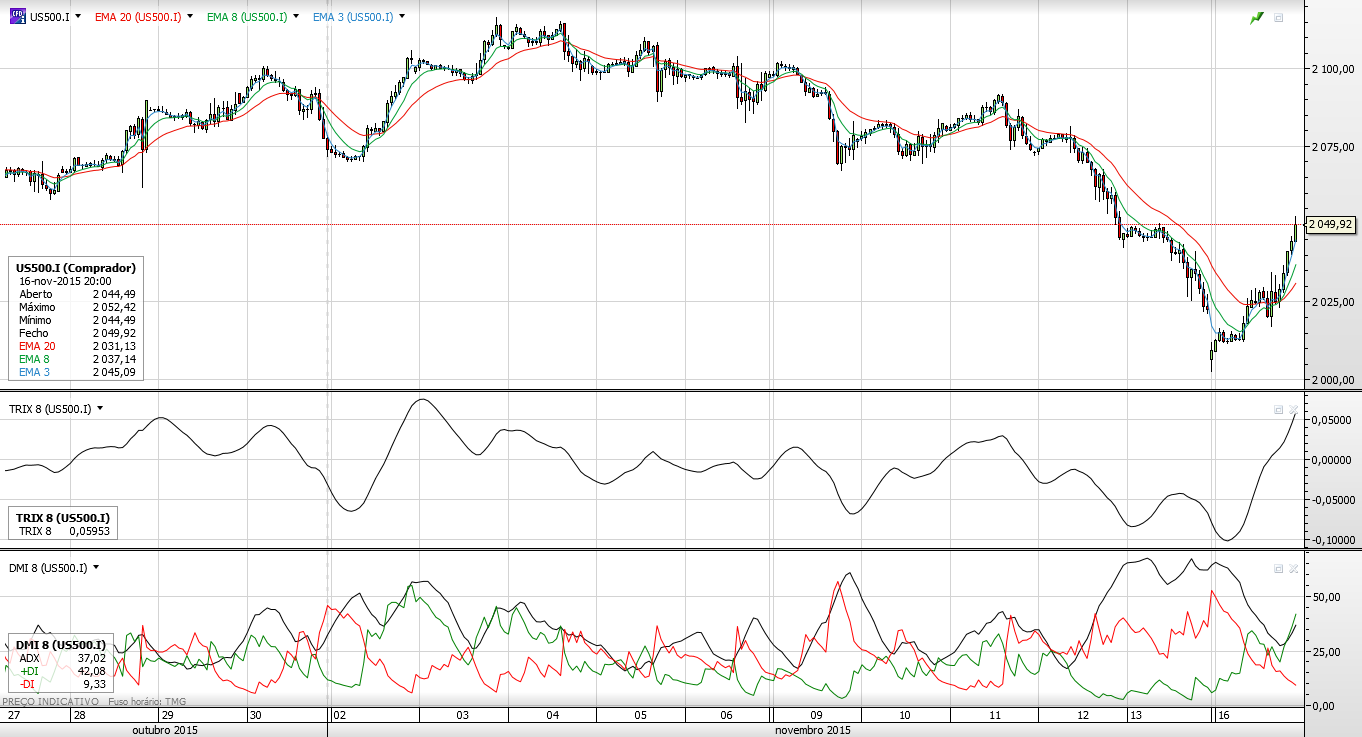The width and height of the screenshot is (1362, 737).
Task: Click the red EMA 20 (US500.I) label
Action: (139, 17)
